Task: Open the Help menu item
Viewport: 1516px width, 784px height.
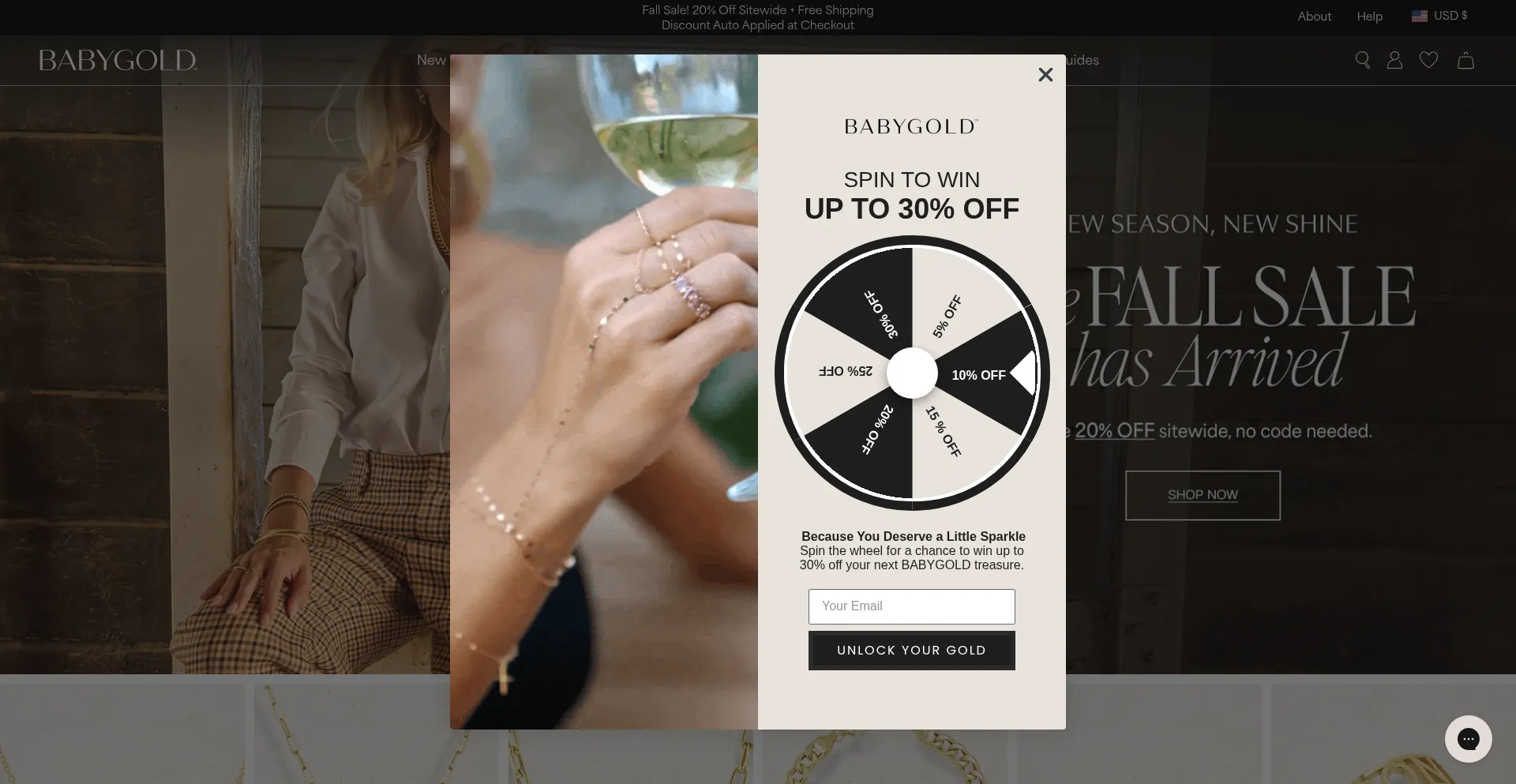Action: [1370, 16]
